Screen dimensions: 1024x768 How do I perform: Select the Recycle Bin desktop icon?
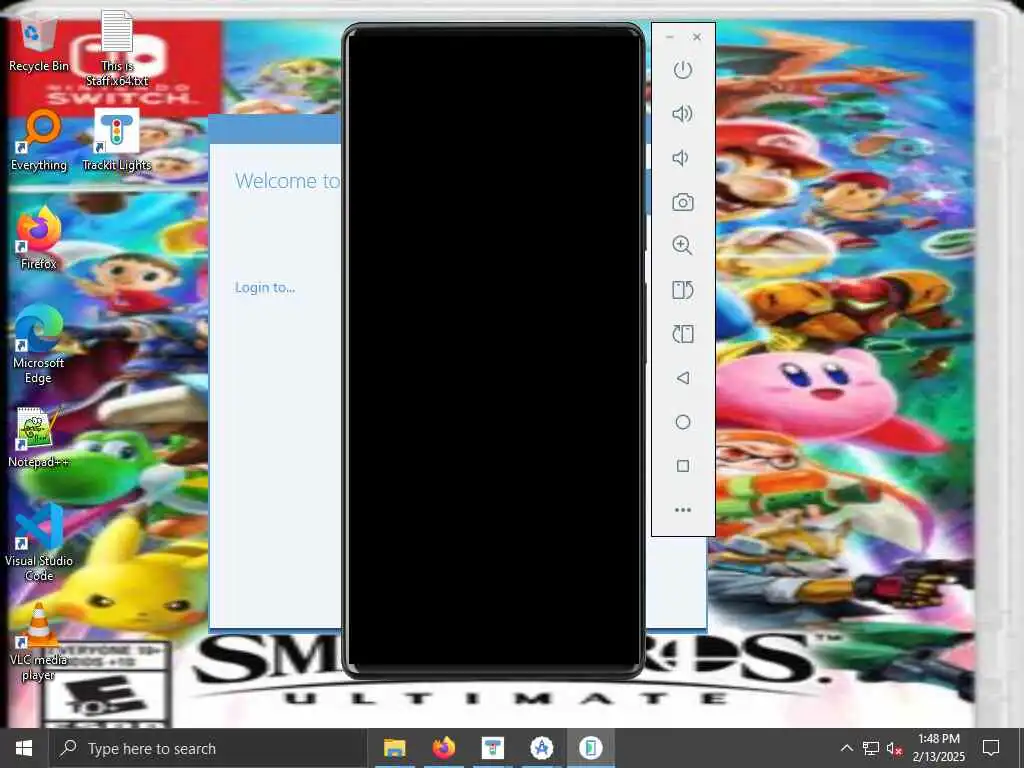pyautogui.click(x=39, y=43)
